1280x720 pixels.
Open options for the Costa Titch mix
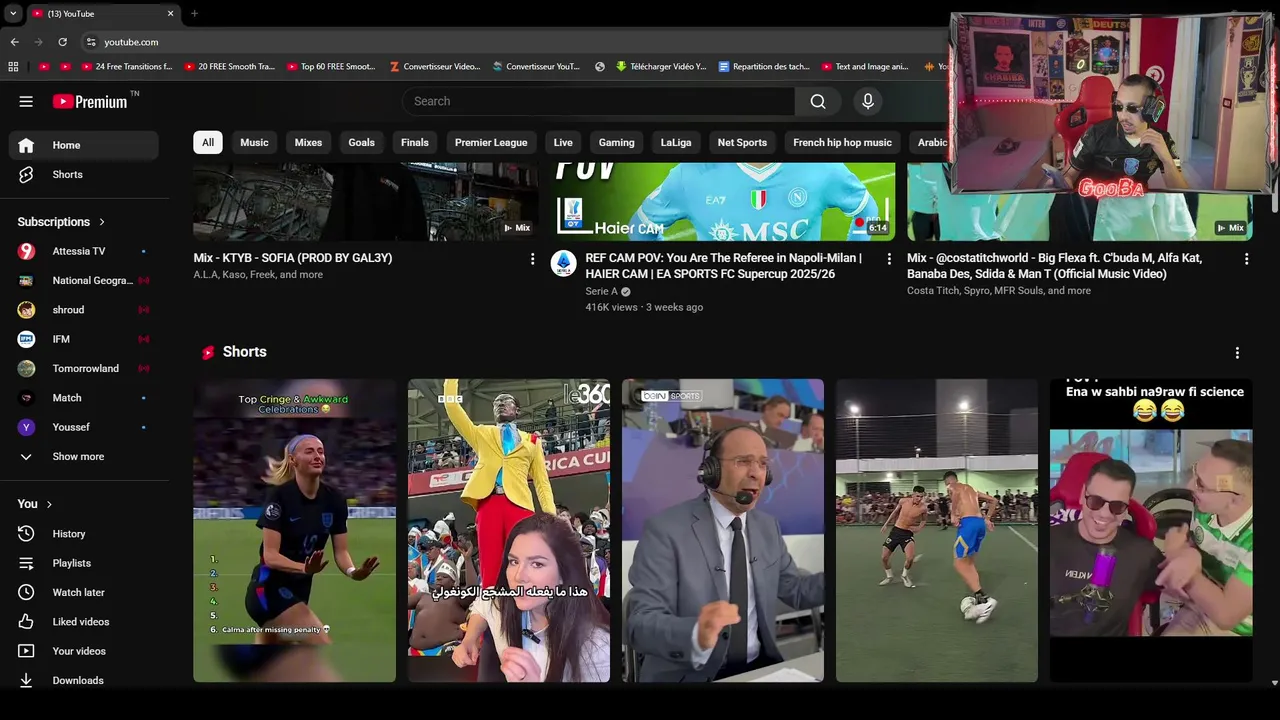pos(1246,259)
